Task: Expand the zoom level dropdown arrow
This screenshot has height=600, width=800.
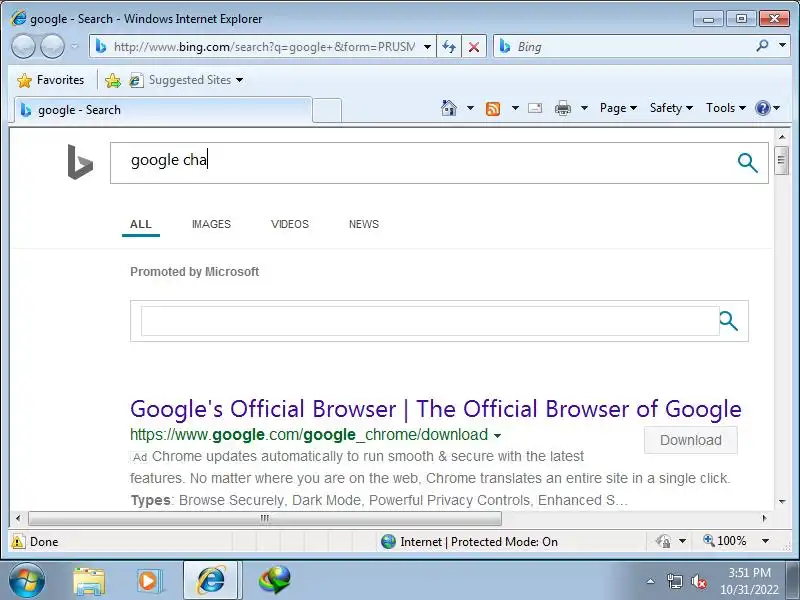Action: pos(765,541)
